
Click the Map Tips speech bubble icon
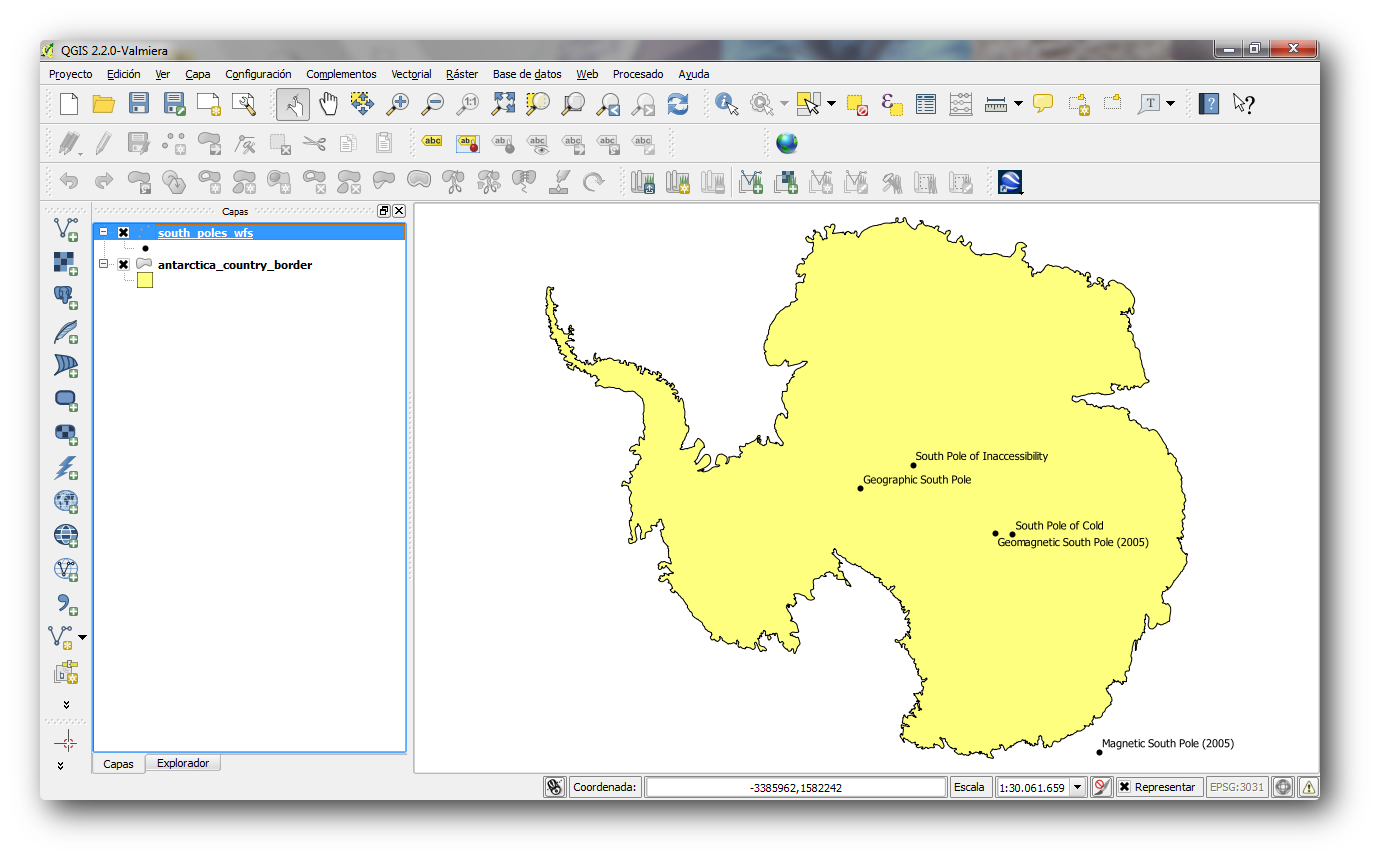pyautogui.click(x=1043, y=103)
